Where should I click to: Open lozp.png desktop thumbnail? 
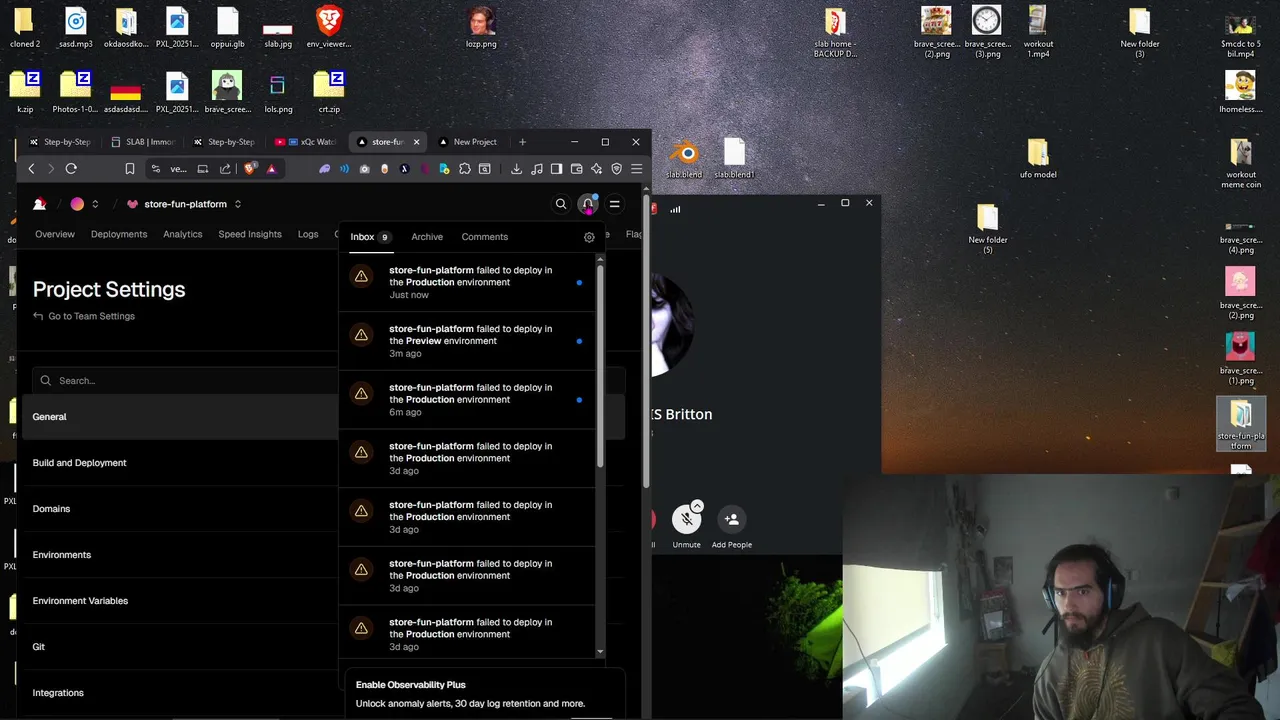pos(481,27)
